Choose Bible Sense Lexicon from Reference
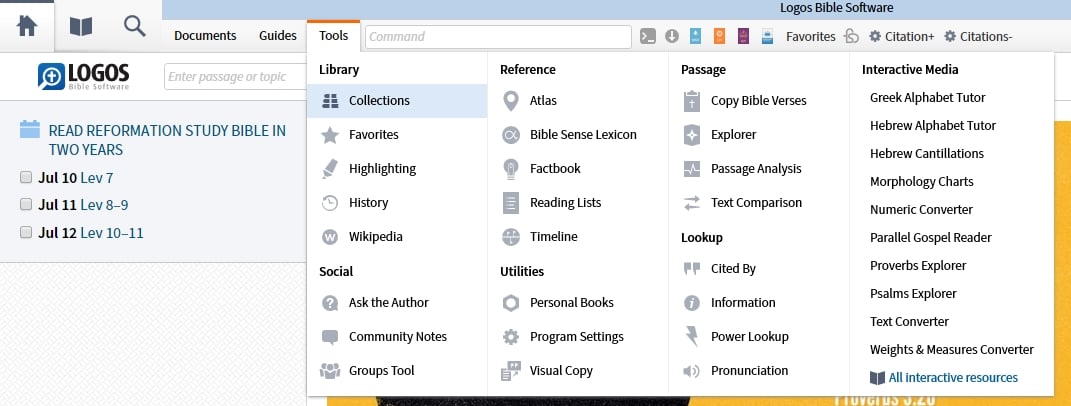 coord(583,134)
